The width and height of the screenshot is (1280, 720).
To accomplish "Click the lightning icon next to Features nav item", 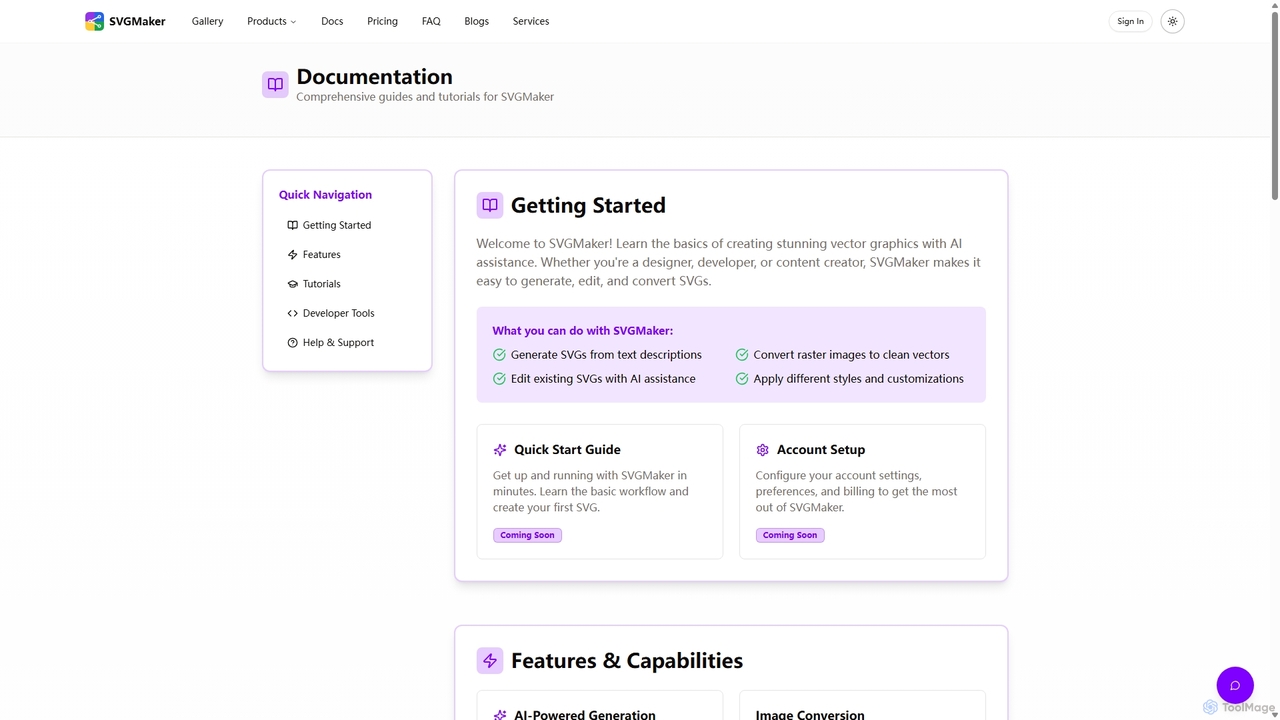I will point(292,255).
